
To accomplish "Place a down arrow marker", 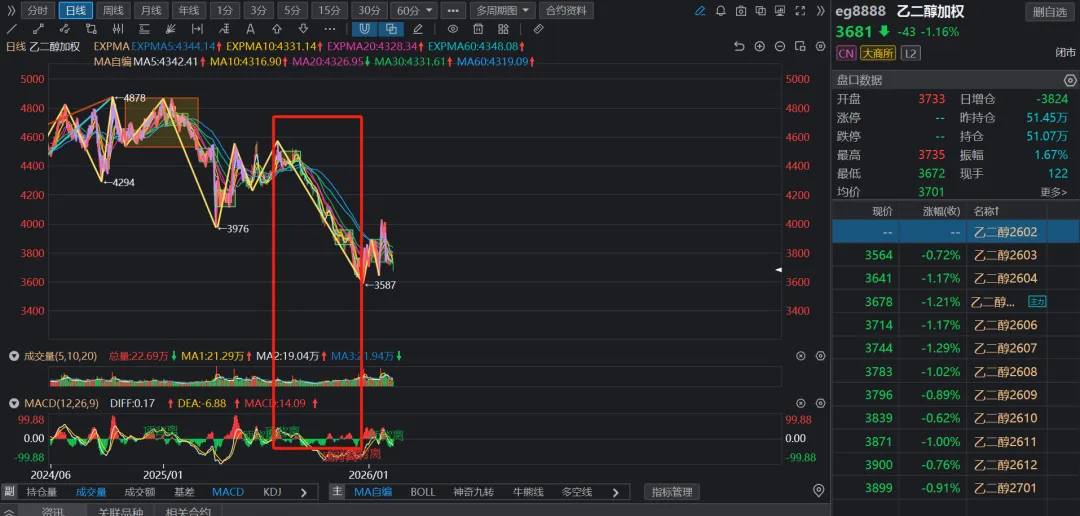I will coord(303,28).
